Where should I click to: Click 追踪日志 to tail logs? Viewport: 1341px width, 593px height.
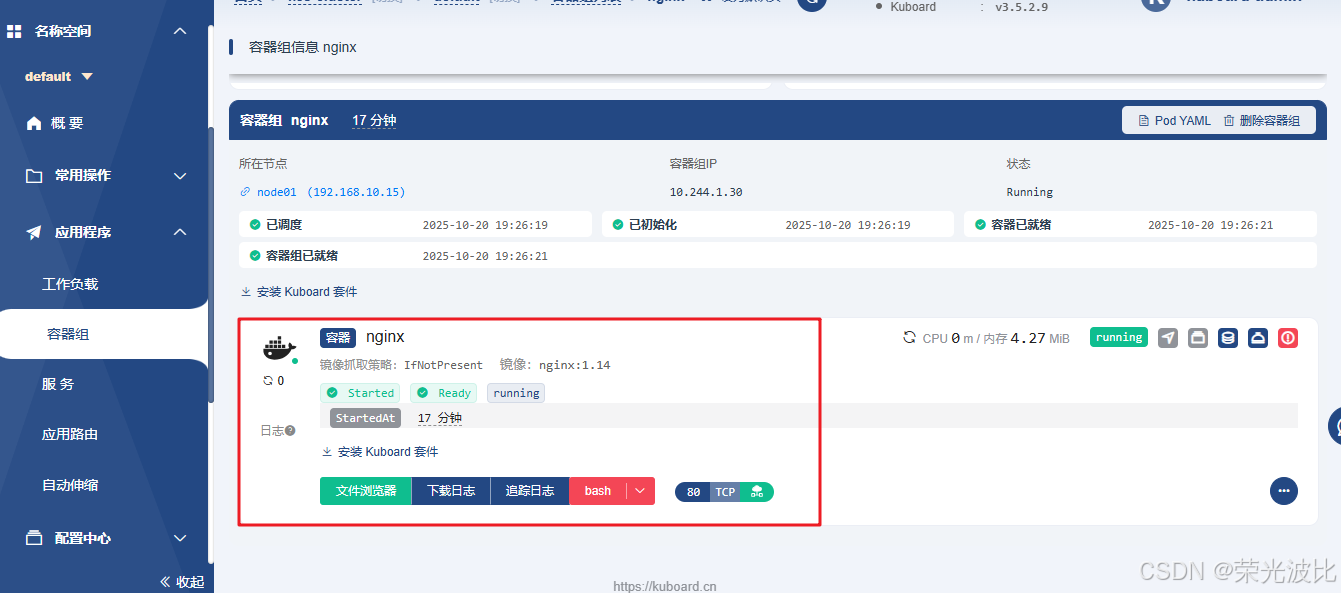pos(530,491)
